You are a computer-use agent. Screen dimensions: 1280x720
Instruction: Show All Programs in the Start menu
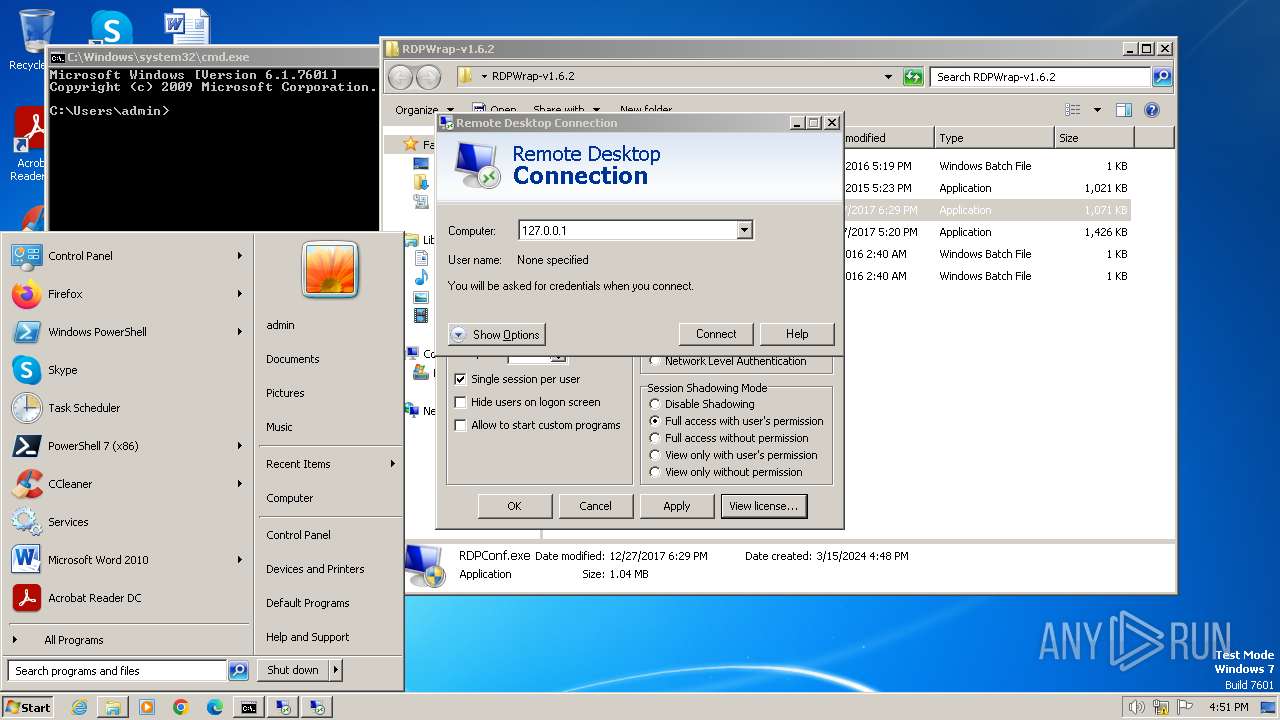[x=126, y=640]
